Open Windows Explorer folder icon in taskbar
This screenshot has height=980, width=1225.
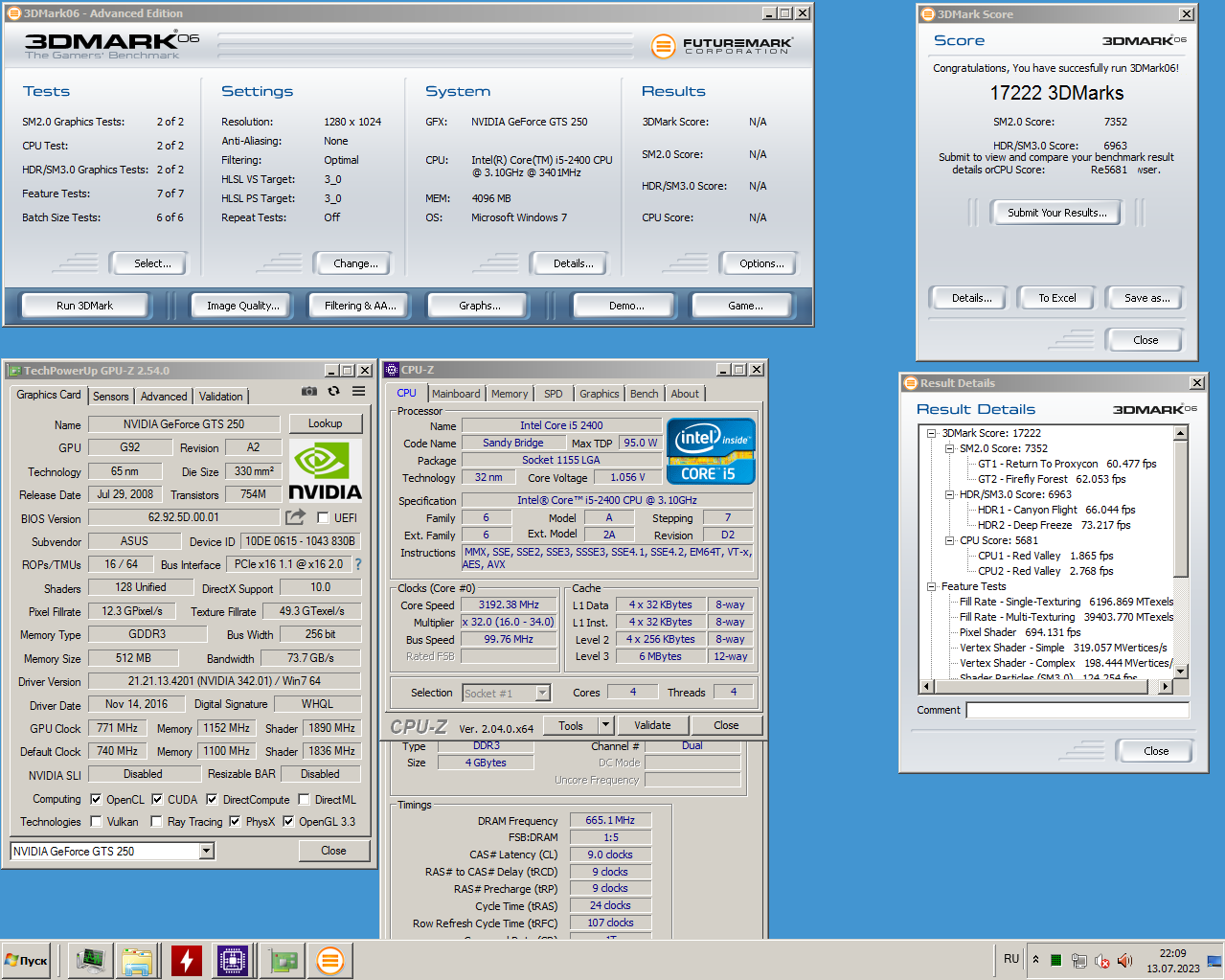137,960
